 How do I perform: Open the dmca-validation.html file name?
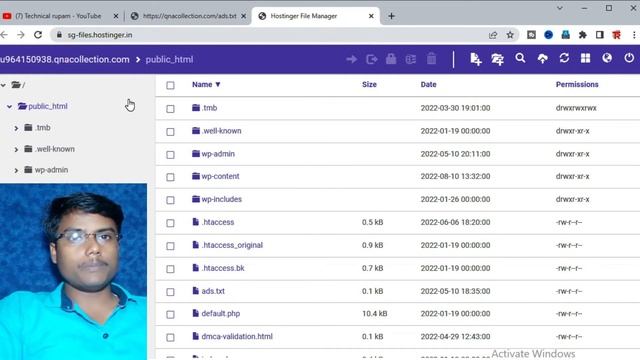(237, 336)
